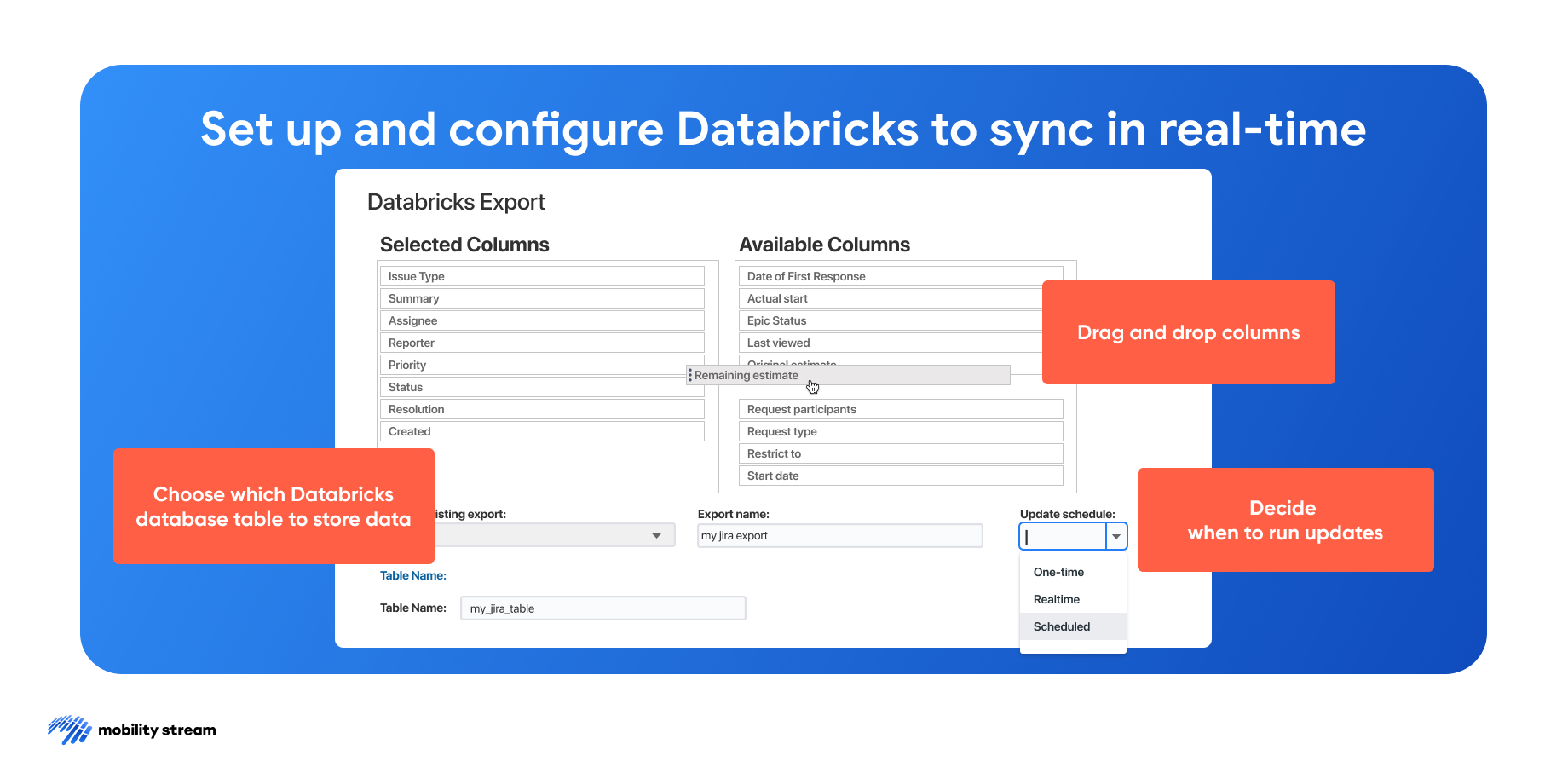Choose "Realtime" in the update schedule list
This screenshot has height=767, width=1568.
1056,599
